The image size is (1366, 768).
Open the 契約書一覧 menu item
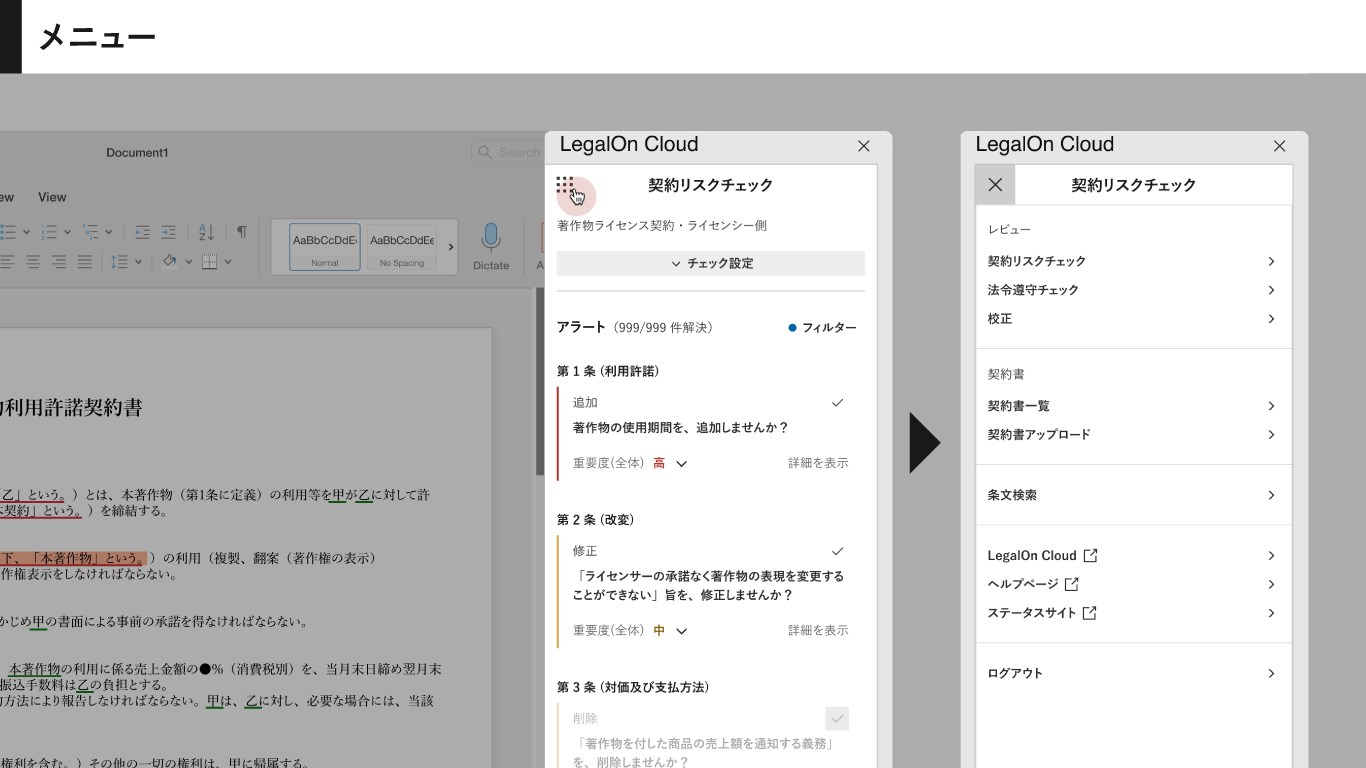click(x=1134, y=406)
